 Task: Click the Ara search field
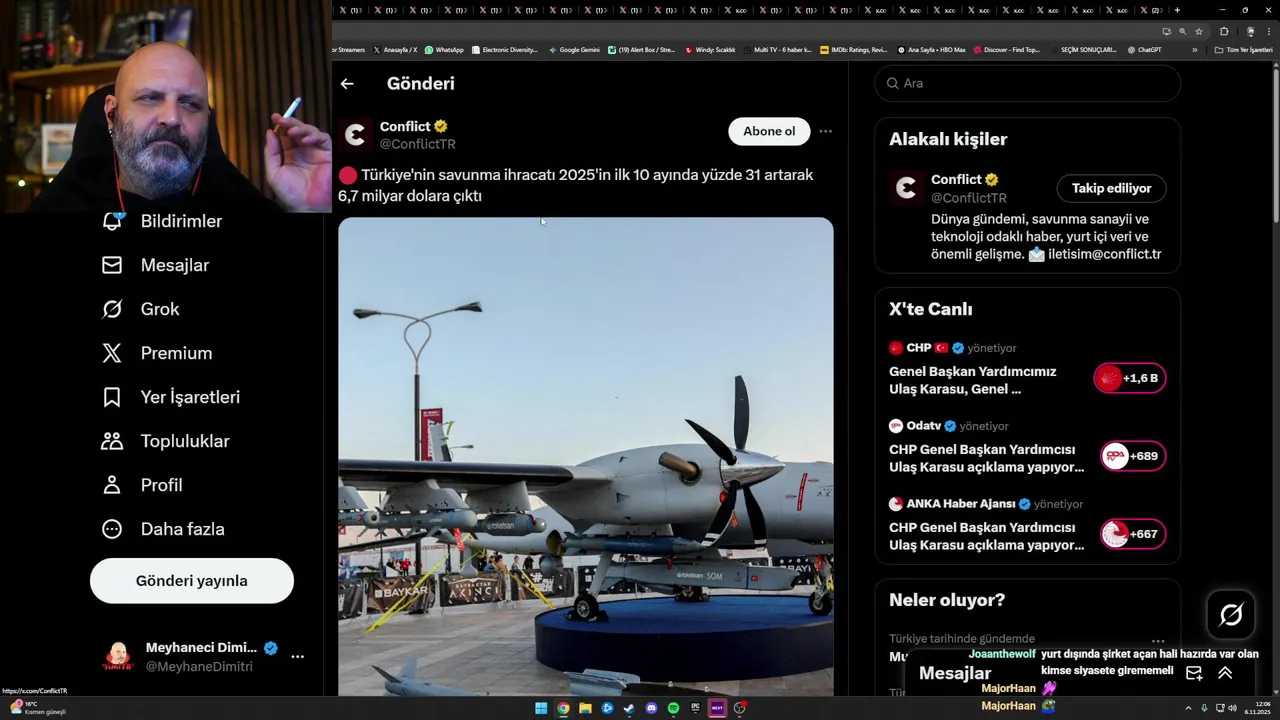[1028, 83]
